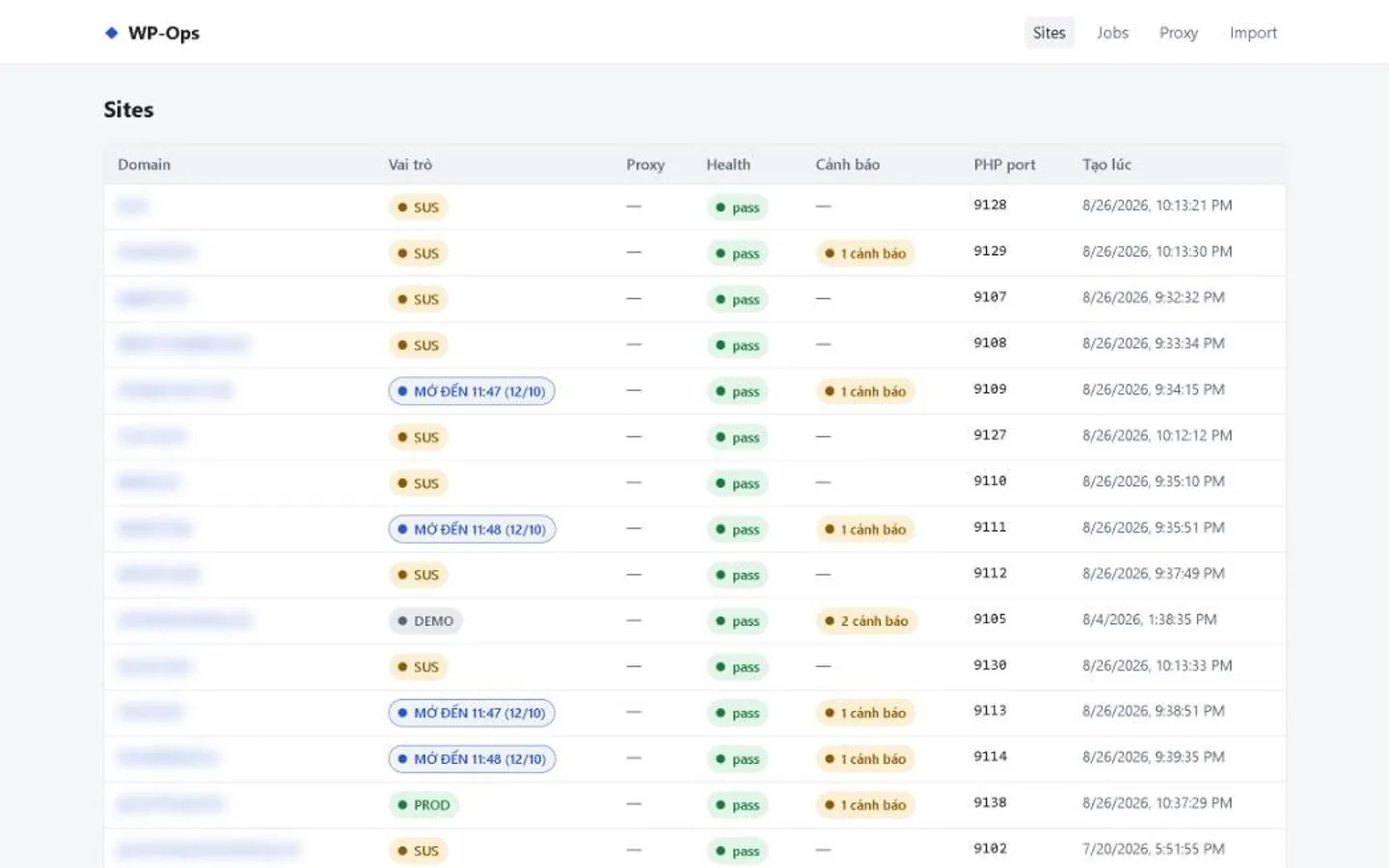The width and height of the screenshot is (1389, 868).
Task: Click the pass health badge in port 9105 row
Action: pos(737,621)
